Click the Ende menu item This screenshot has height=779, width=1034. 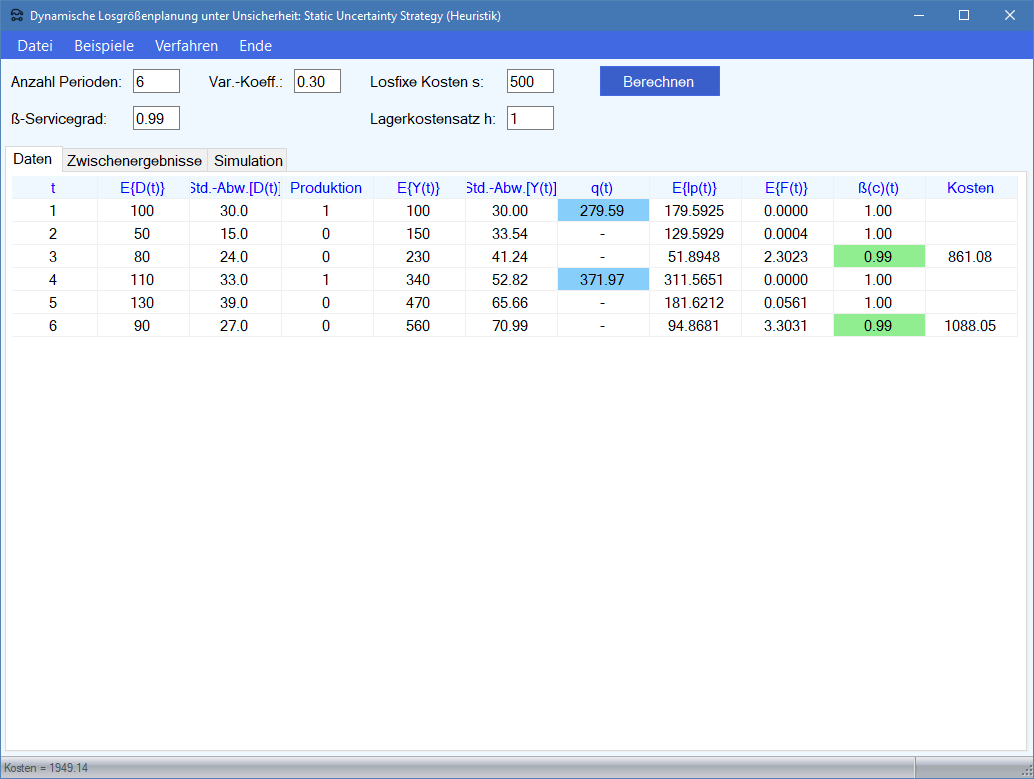click(255, 46)
